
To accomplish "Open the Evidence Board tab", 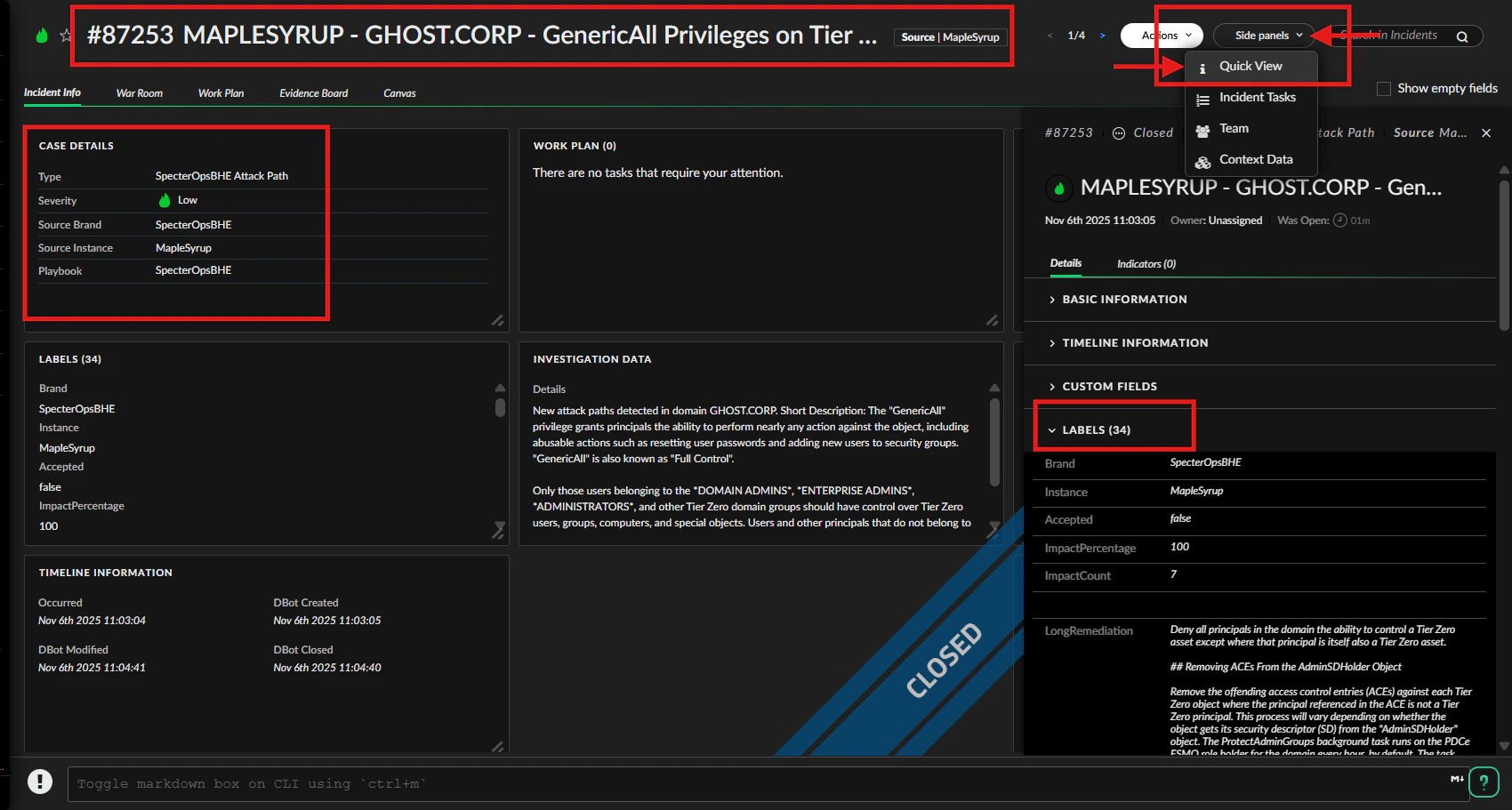I will pos(314,93).
